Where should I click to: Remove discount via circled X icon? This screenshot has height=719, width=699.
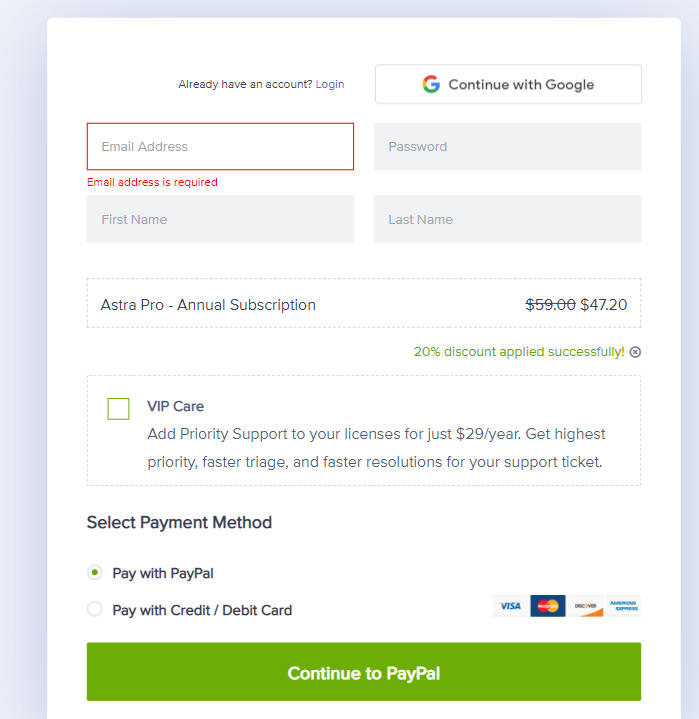tap(635, 352)
